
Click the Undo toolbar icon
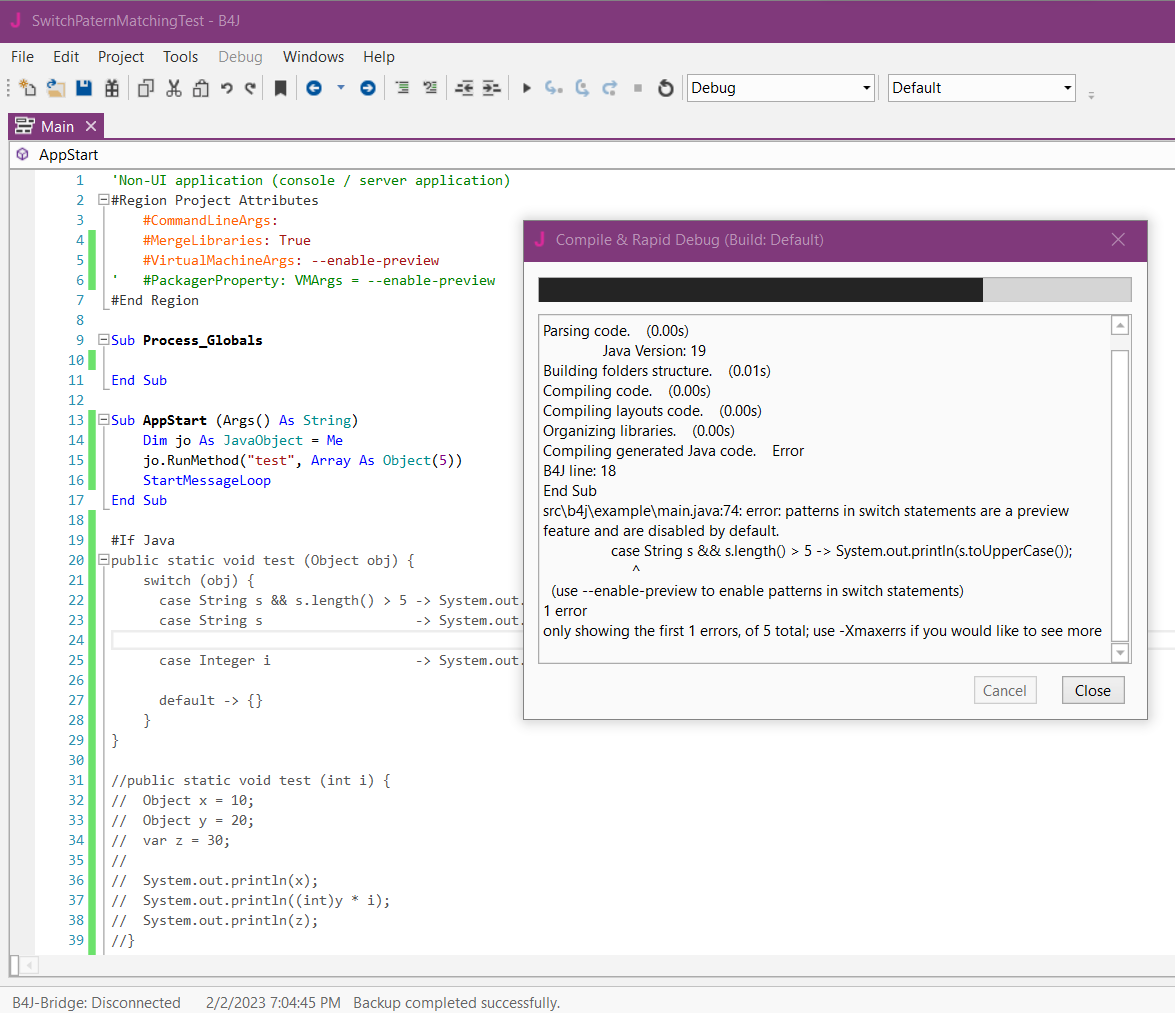[x=227, y=88]
